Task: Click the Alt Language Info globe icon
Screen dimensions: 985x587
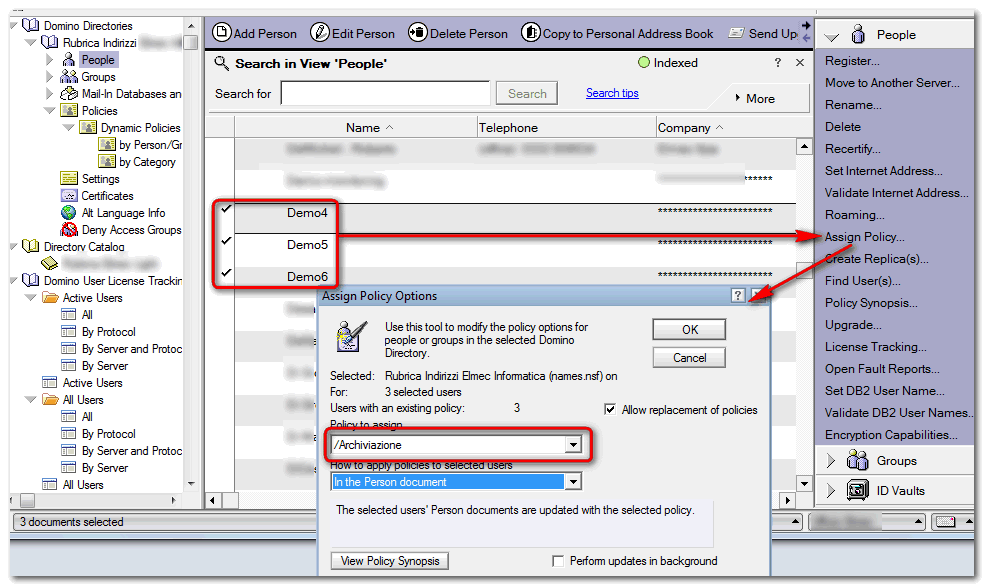Action: pyautogui.click(x=68, y=212)
